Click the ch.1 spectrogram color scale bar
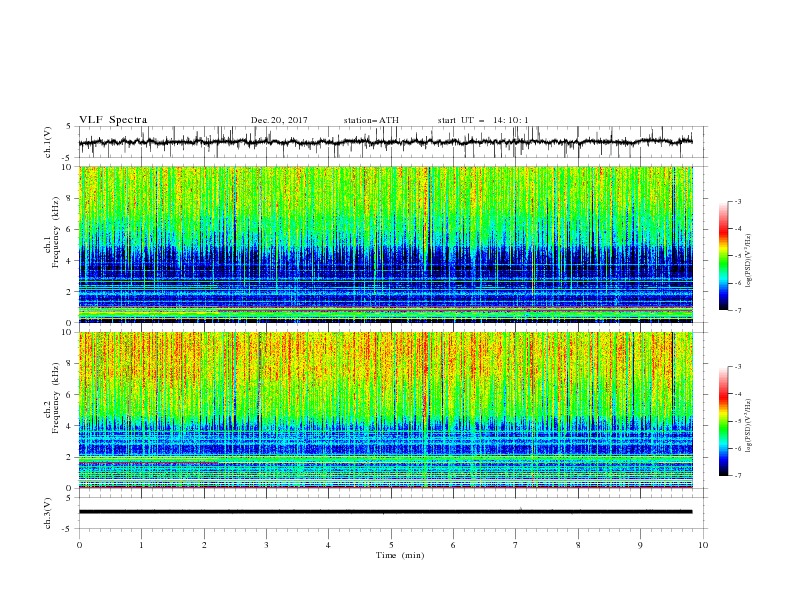The width and height of the screenshot is (792, 612). click(723, 256)
